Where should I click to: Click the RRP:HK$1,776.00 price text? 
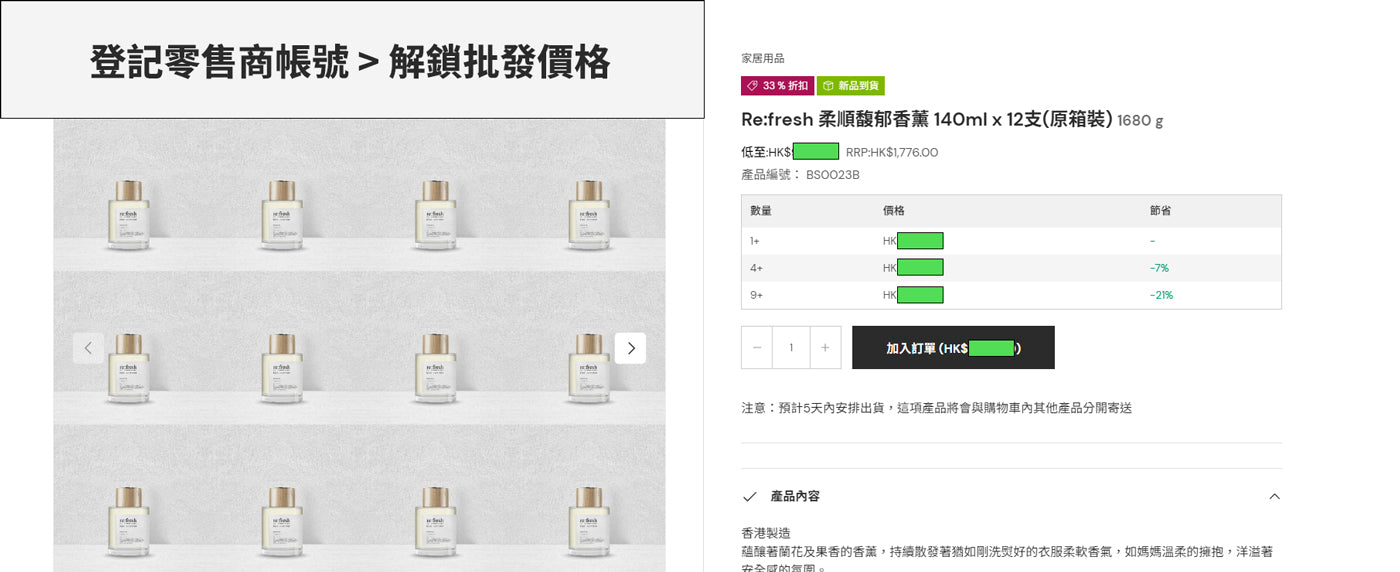(x=892, y=153)
